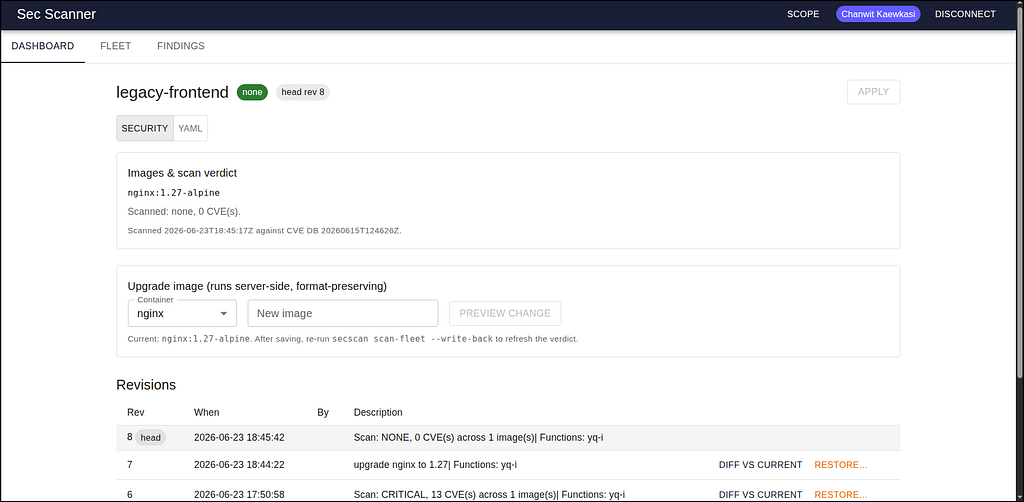Click DISCONNECT in the top bar
Viewport: 1024px width, 502px height.
point(965,14)
